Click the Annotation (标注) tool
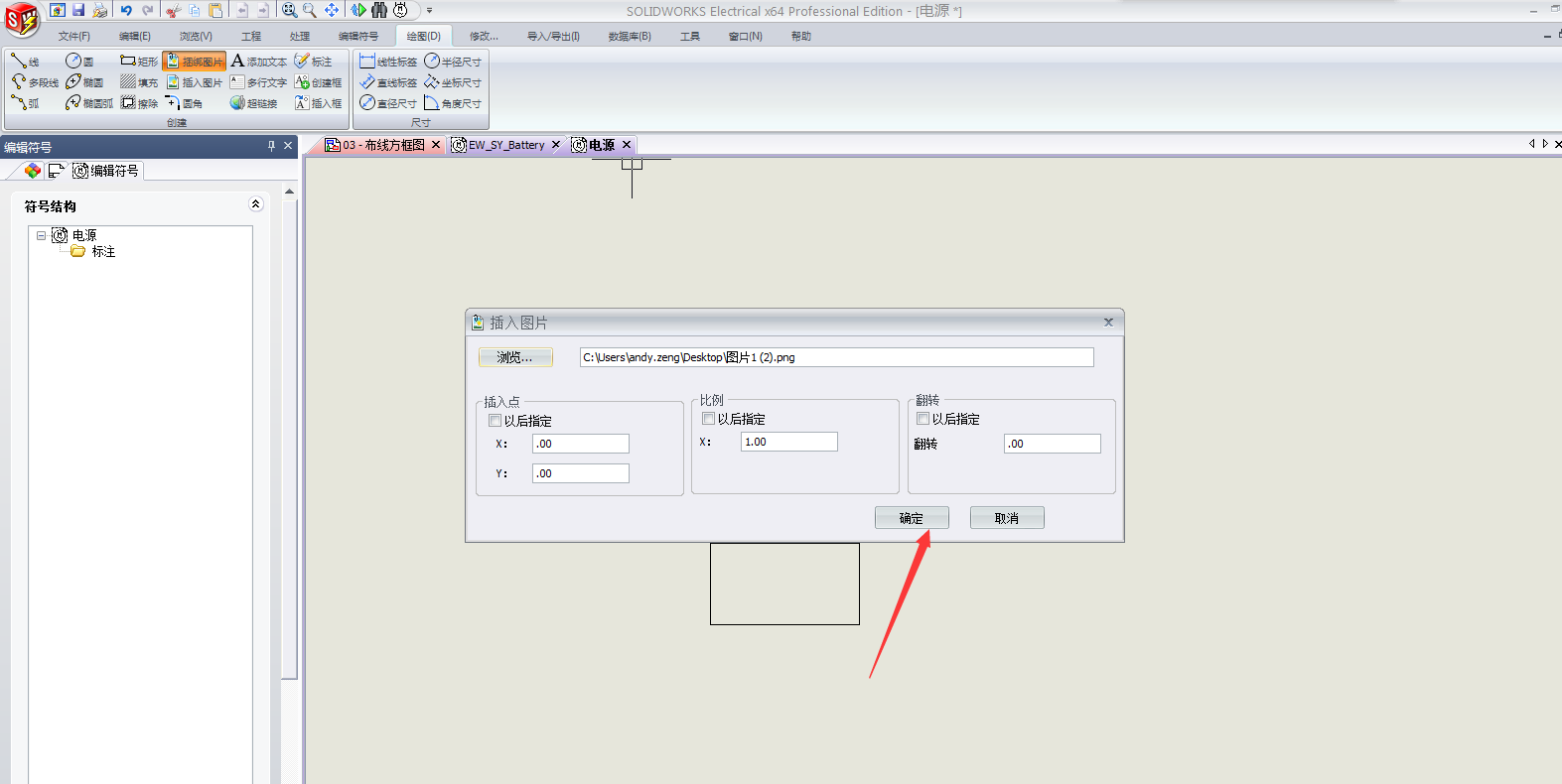1562x784 pixels. click(x=314, y=62)
